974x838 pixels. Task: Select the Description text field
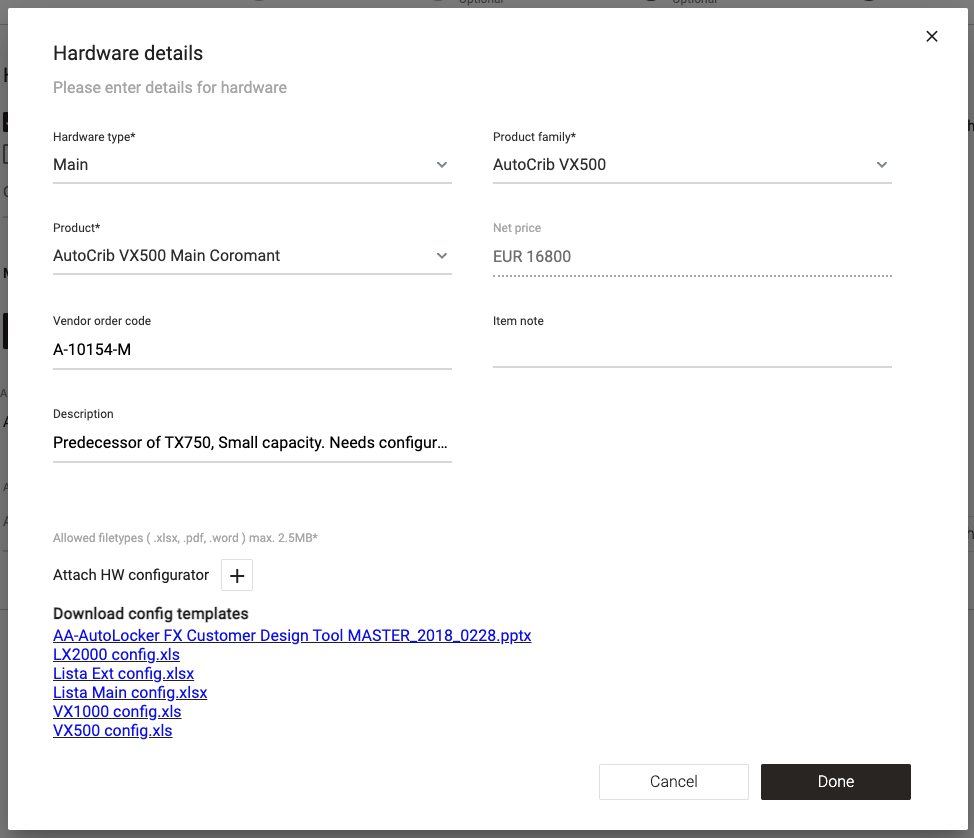(x=252, y=443)
